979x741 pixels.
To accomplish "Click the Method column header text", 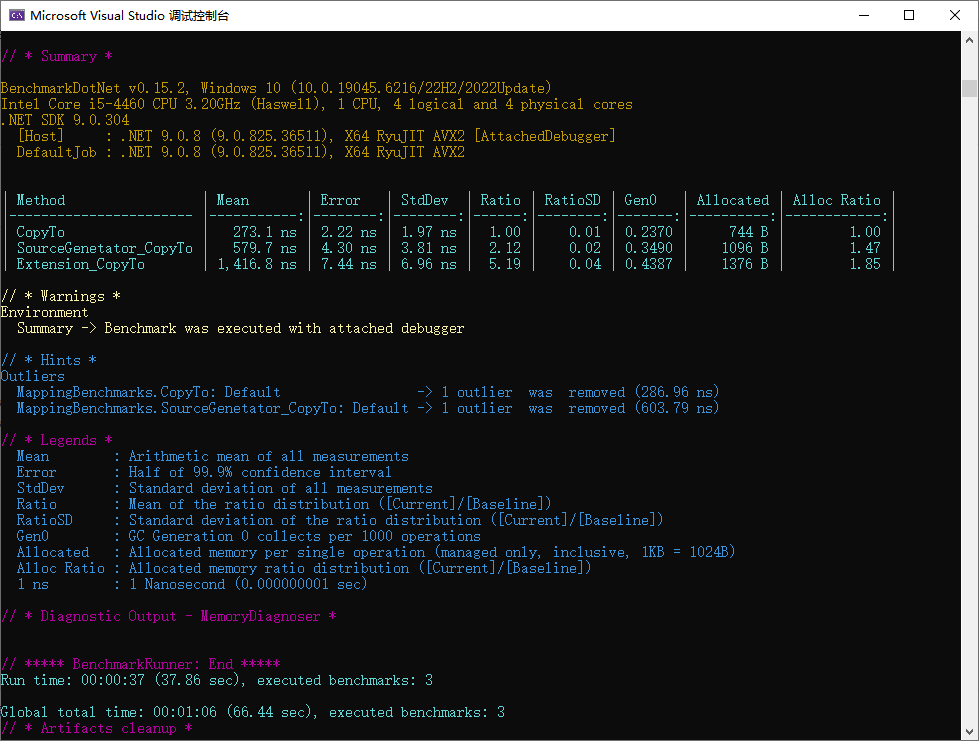I will click(40, 200).
